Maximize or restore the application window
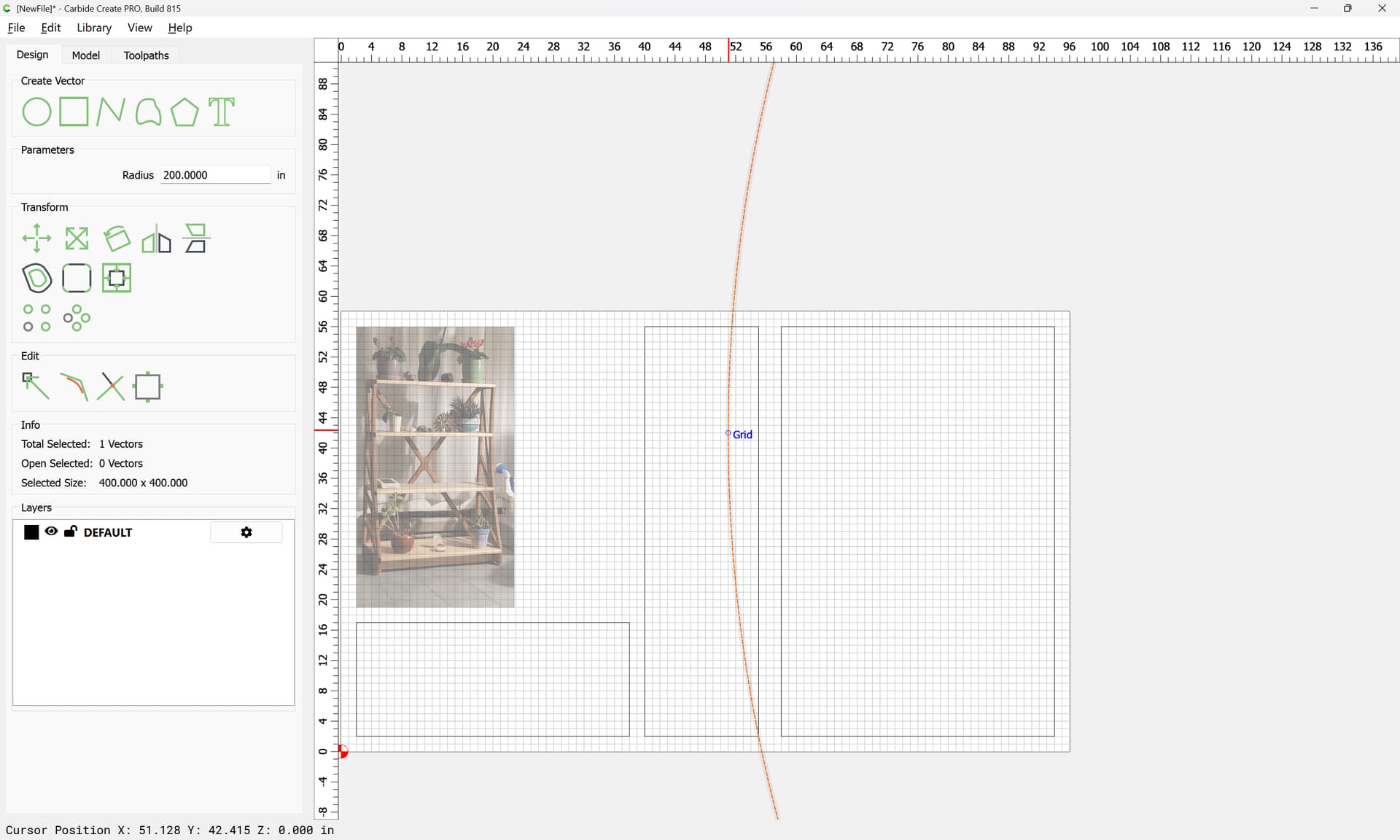Viewport: 1400px width, 840px height. pyautogui.click(x=1347, y=8)
